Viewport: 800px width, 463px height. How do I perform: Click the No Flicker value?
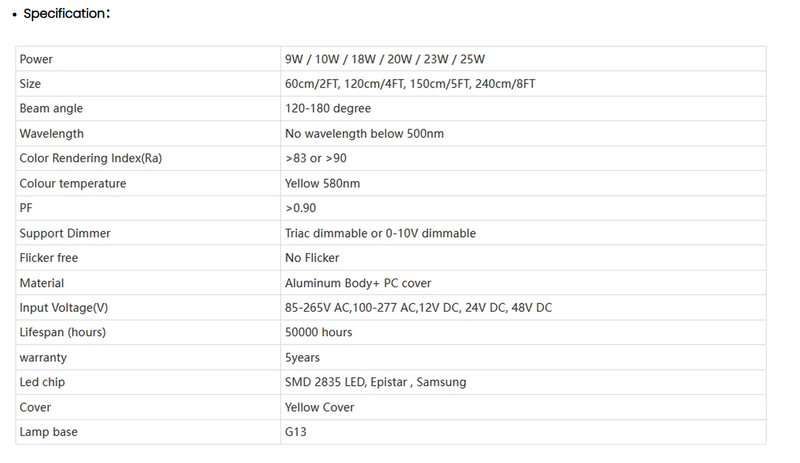(x=312, y=258)
